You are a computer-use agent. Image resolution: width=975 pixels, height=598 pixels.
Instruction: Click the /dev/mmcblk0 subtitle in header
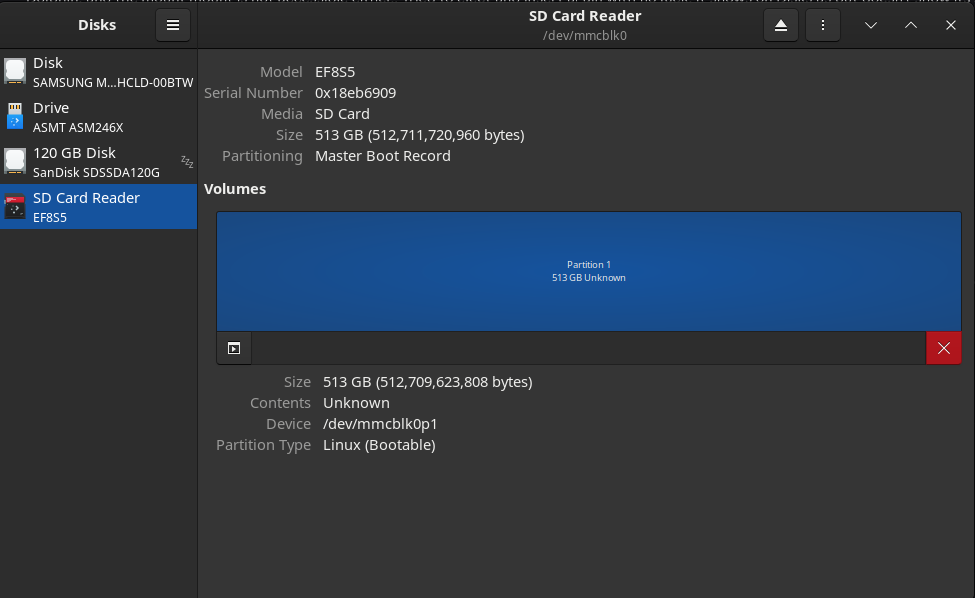[585, 35]
